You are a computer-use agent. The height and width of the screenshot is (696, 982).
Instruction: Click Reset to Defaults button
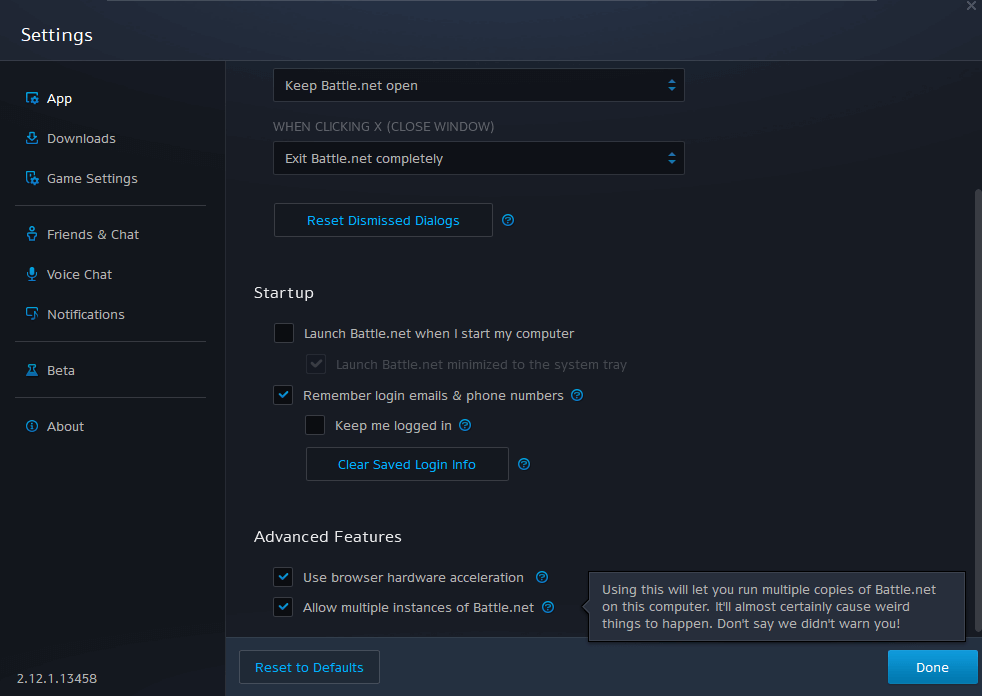309,667
